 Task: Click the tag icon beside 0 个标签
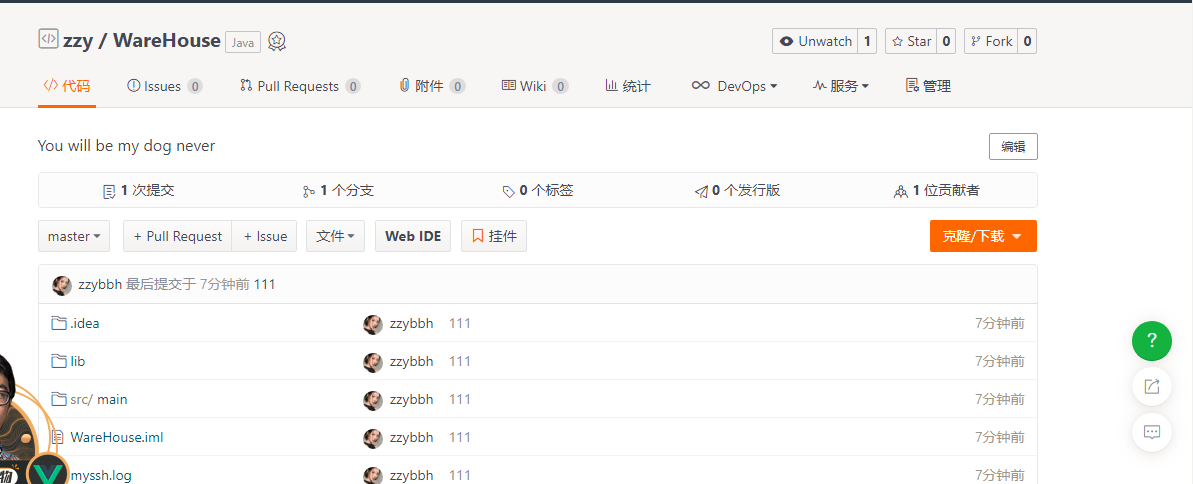(509, 192)
